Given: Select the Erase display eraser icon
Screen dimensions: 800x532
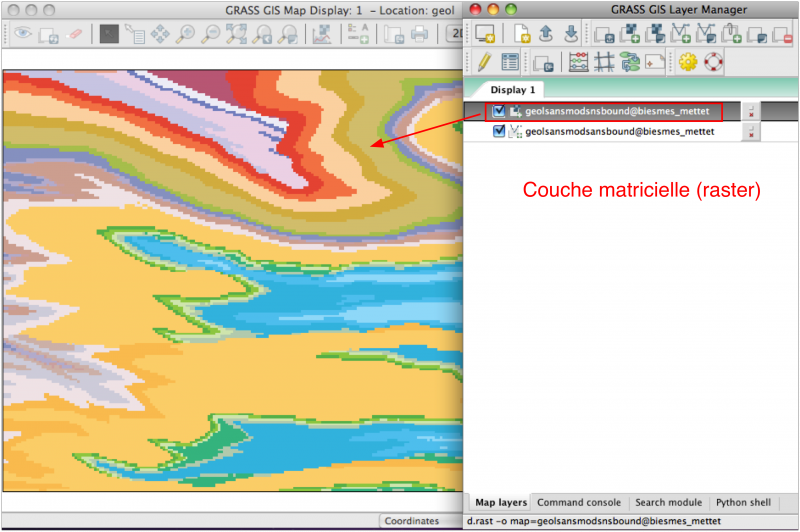Looking at the screenshot, I should 73,35.
